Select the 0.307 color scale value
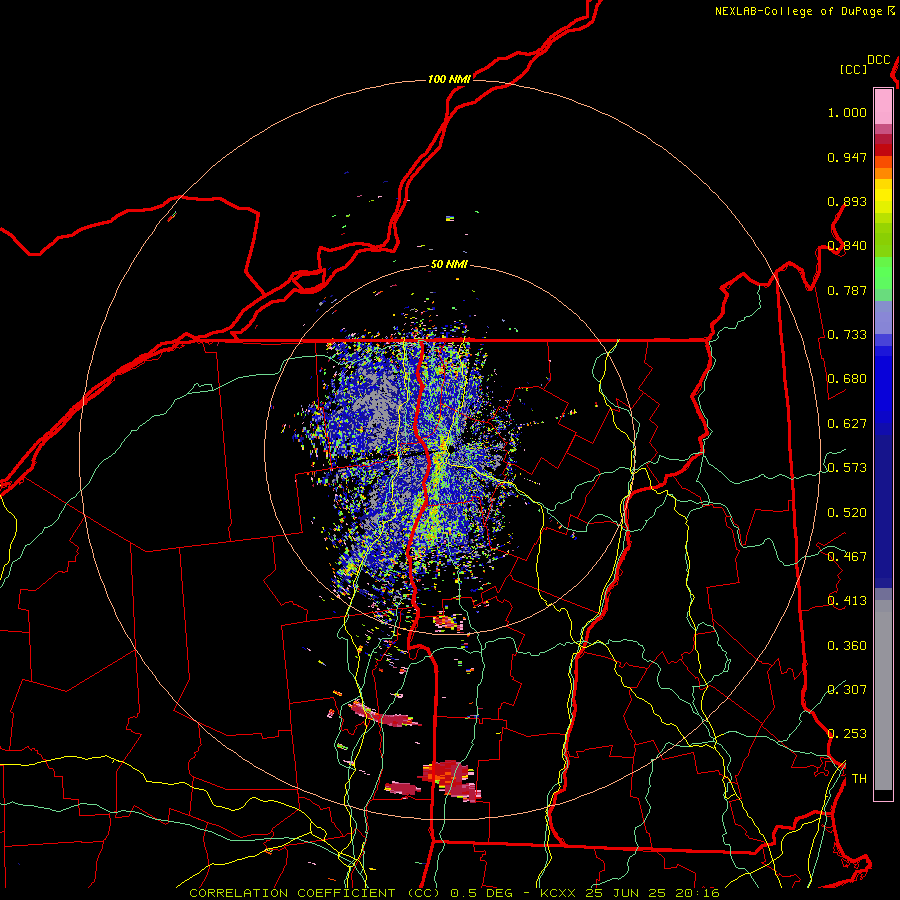 pyautogui.click(x=847, y=689)
